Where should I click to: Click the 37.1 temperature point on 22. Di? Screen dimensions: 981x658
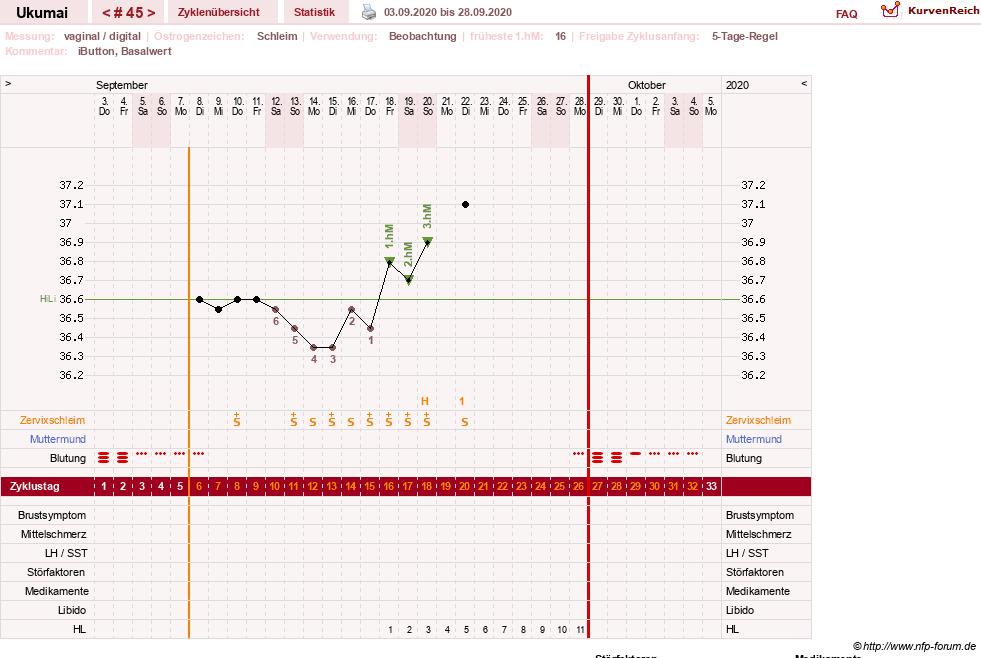pyautogui.click(x=465, y=205)
